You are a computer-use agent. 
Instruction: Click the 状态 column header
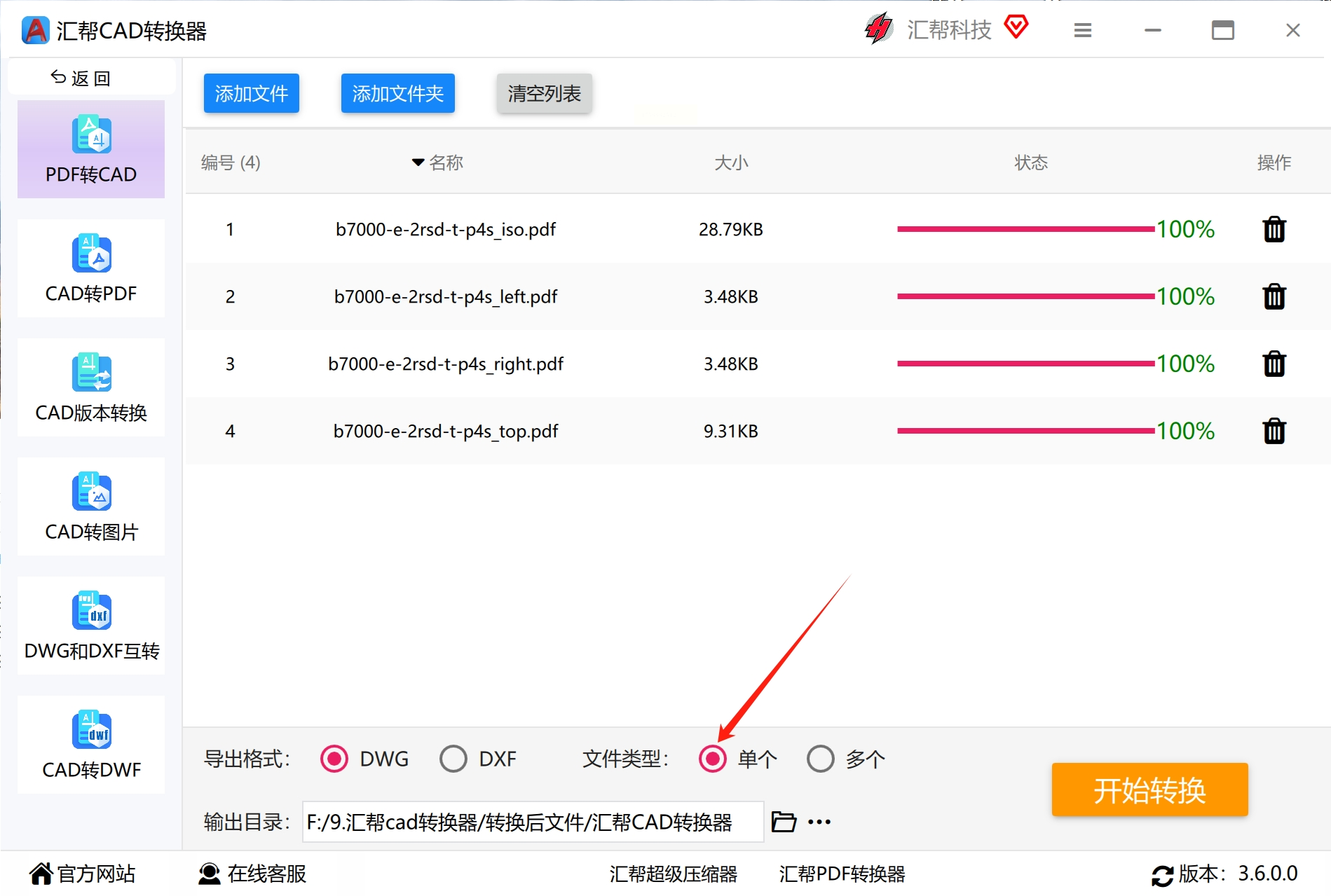[x=1031, y=163]
